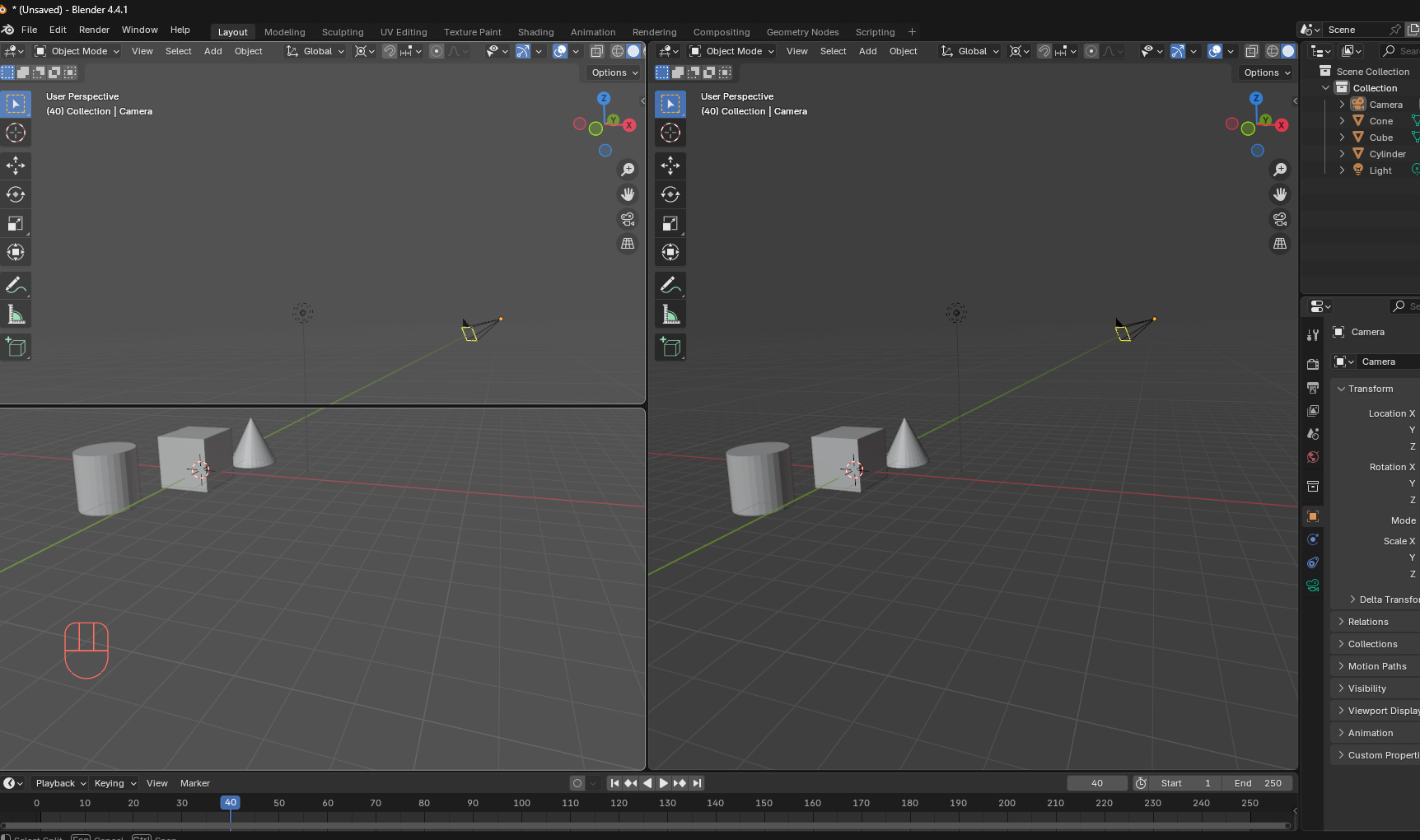Select the Move tool in right viewport
This screenshot has height=840, width=1420.
pos(670,166)
